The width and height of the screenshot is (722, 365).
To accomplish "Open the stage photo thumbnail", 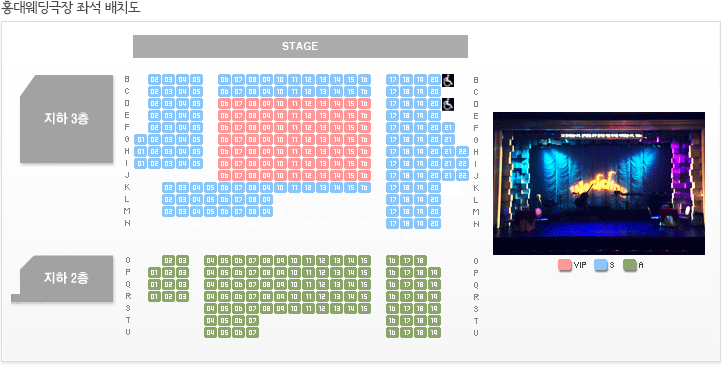I will tap(599, 183).
